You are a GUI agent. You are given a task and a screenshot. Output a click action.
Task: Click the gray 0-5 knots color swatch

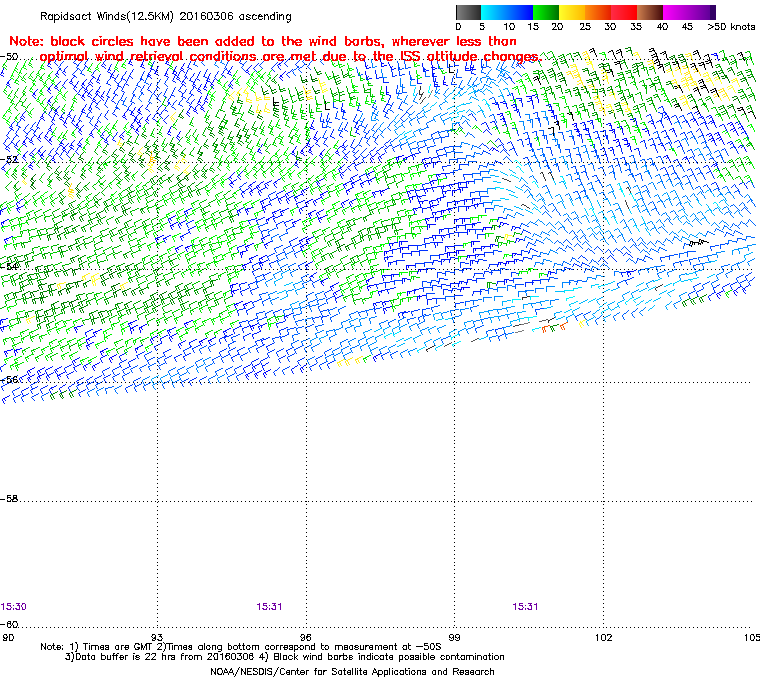[x=469, y=12]
